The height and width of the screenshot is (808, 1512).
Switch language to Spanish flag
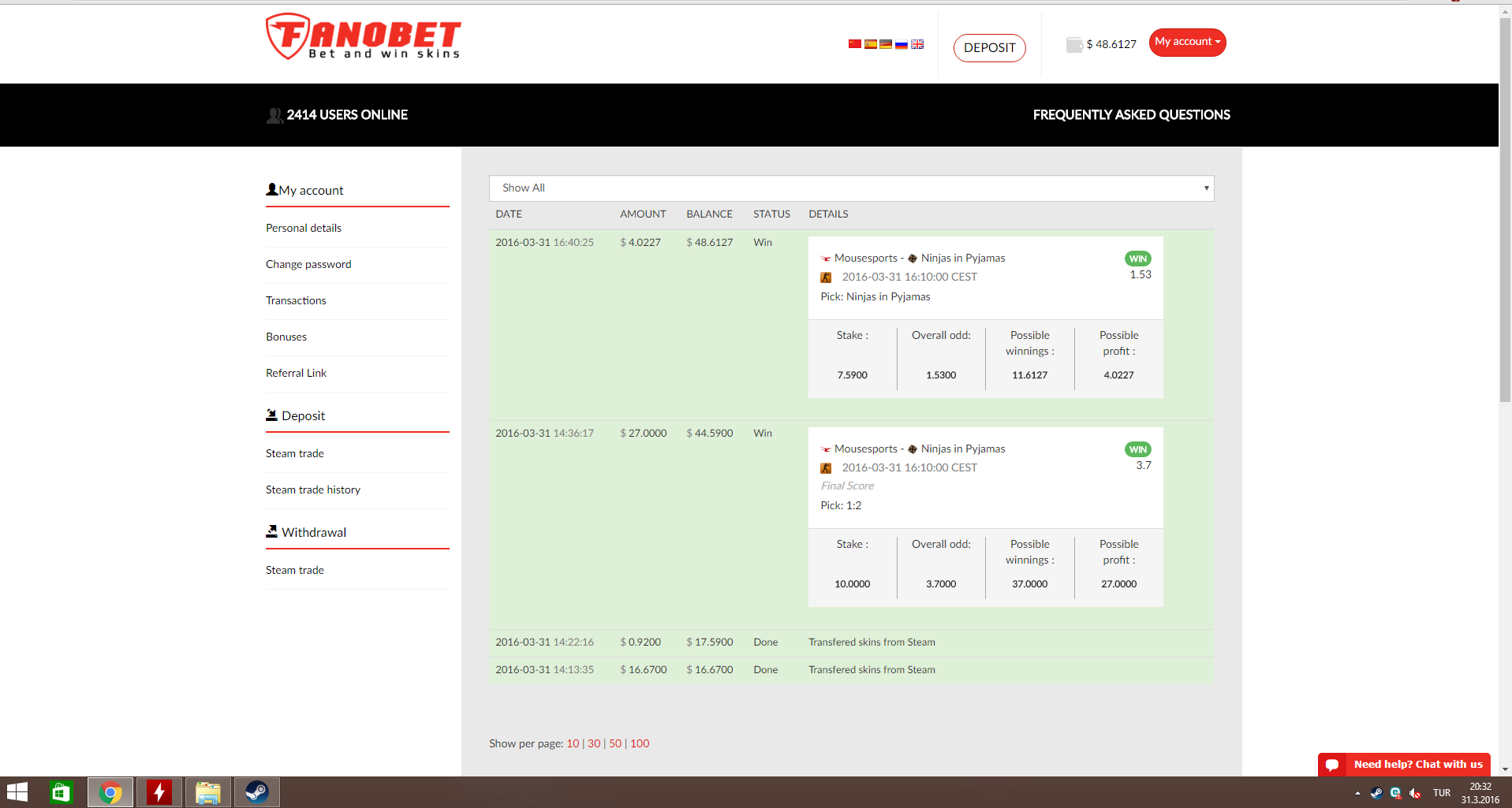click(871, 44)
